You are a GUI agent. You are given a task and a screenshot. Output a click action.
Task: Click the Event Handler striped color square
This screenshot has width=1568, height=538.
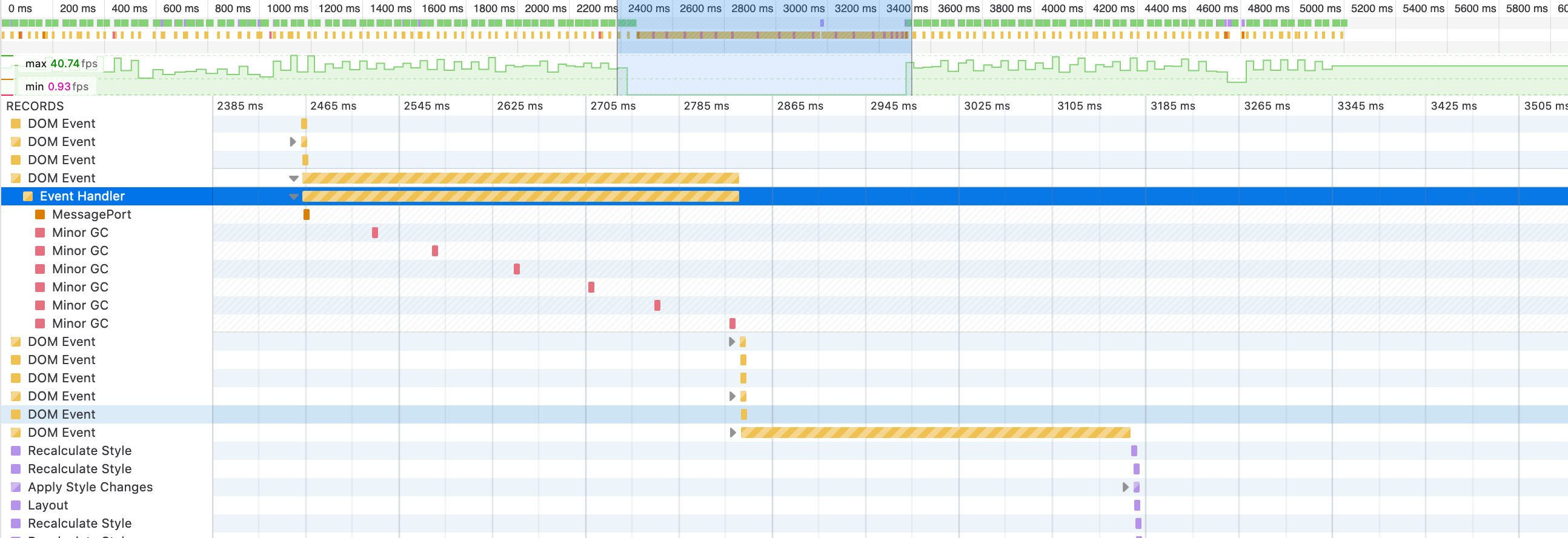28,196
